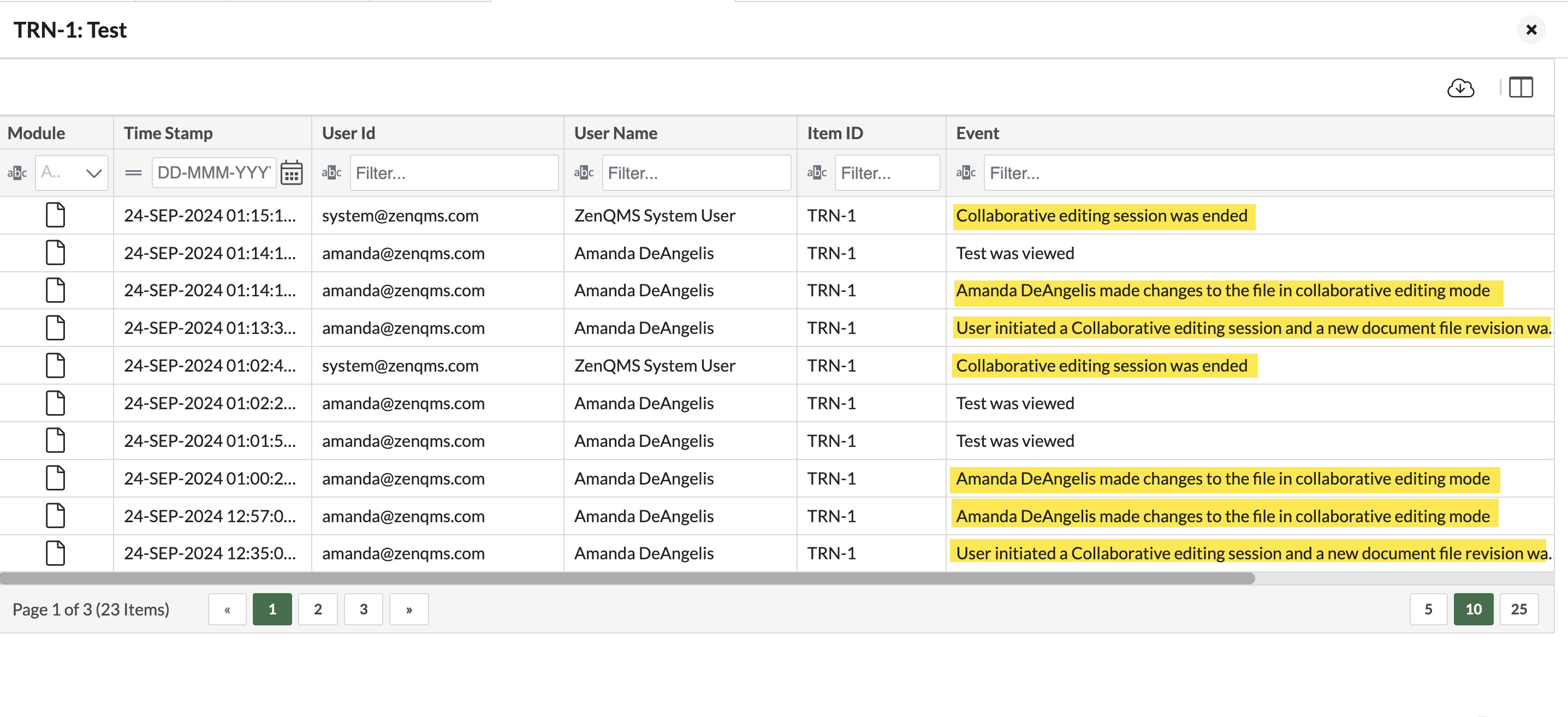Image resolution: width=1568 pixels, height=717 pixels.
Task: Focus the Time Stamp date filter field
Action: point(213,174)
